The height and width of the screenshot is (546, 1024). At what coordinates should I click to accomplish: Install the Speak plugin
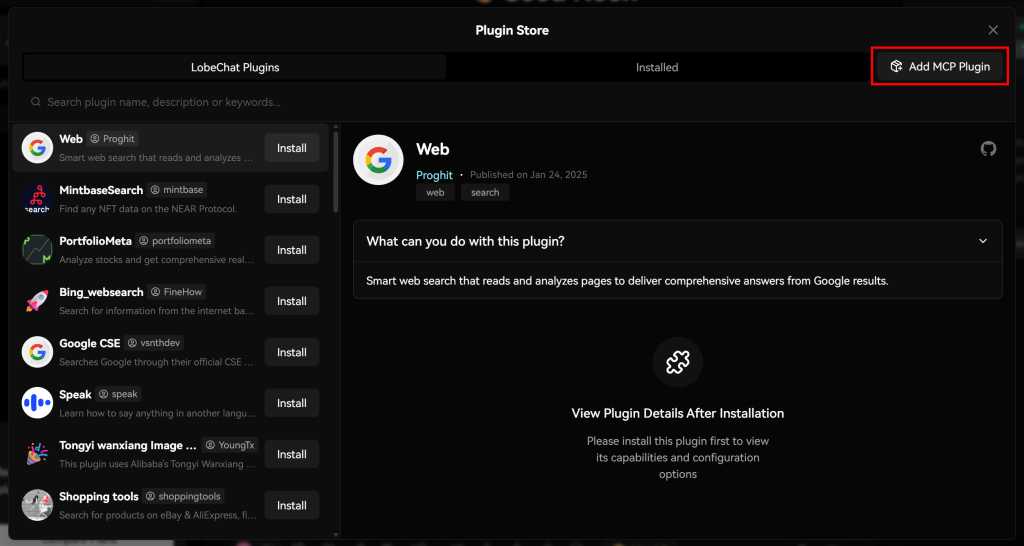pos(292,403)
